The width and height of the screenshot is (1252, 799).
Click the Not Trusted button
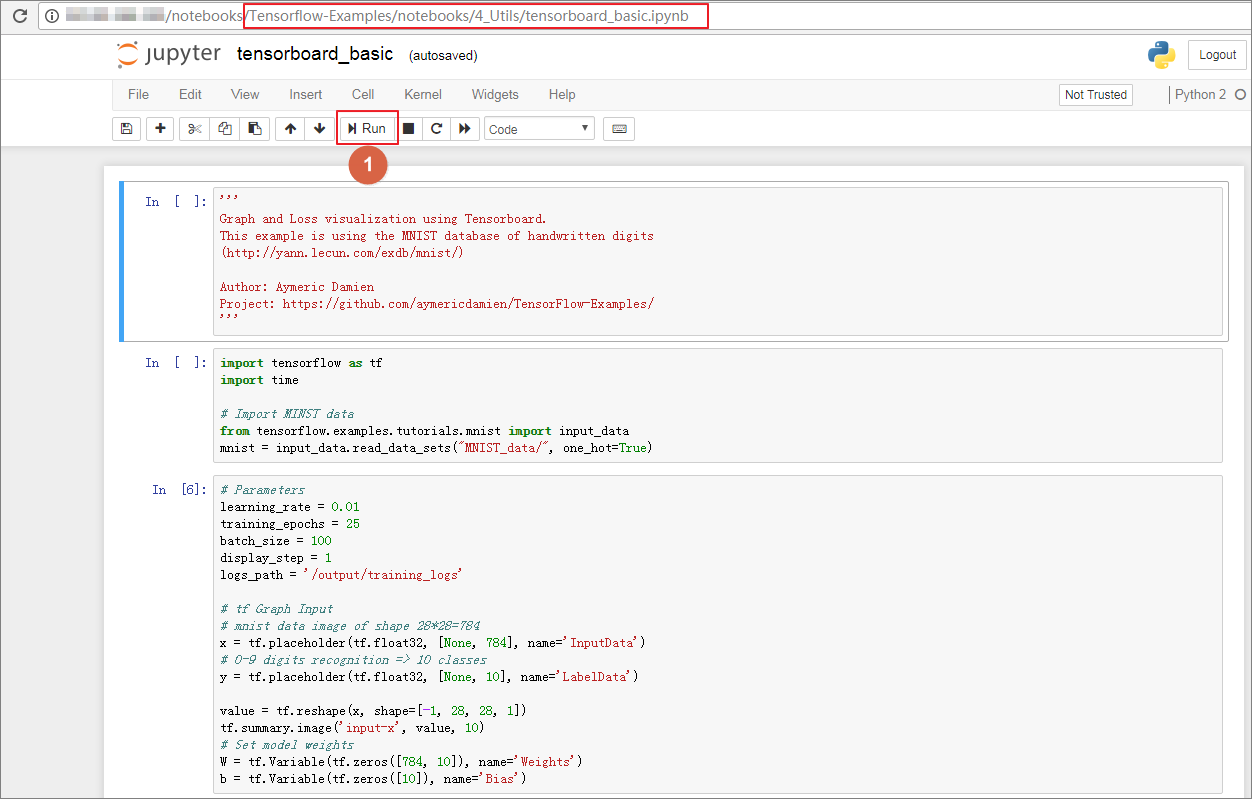[x=1096, y=94]
